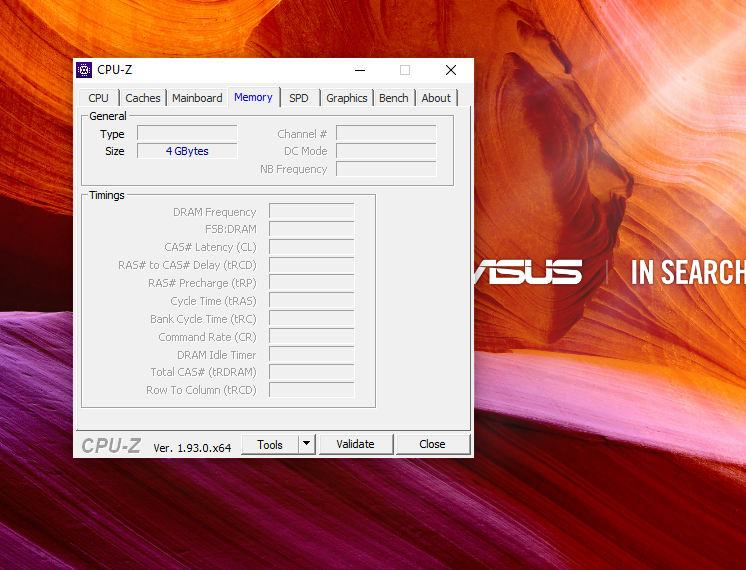
Task: Click the Bank Cycle Time (tRC) value box
Action: (x=312, y=318)
